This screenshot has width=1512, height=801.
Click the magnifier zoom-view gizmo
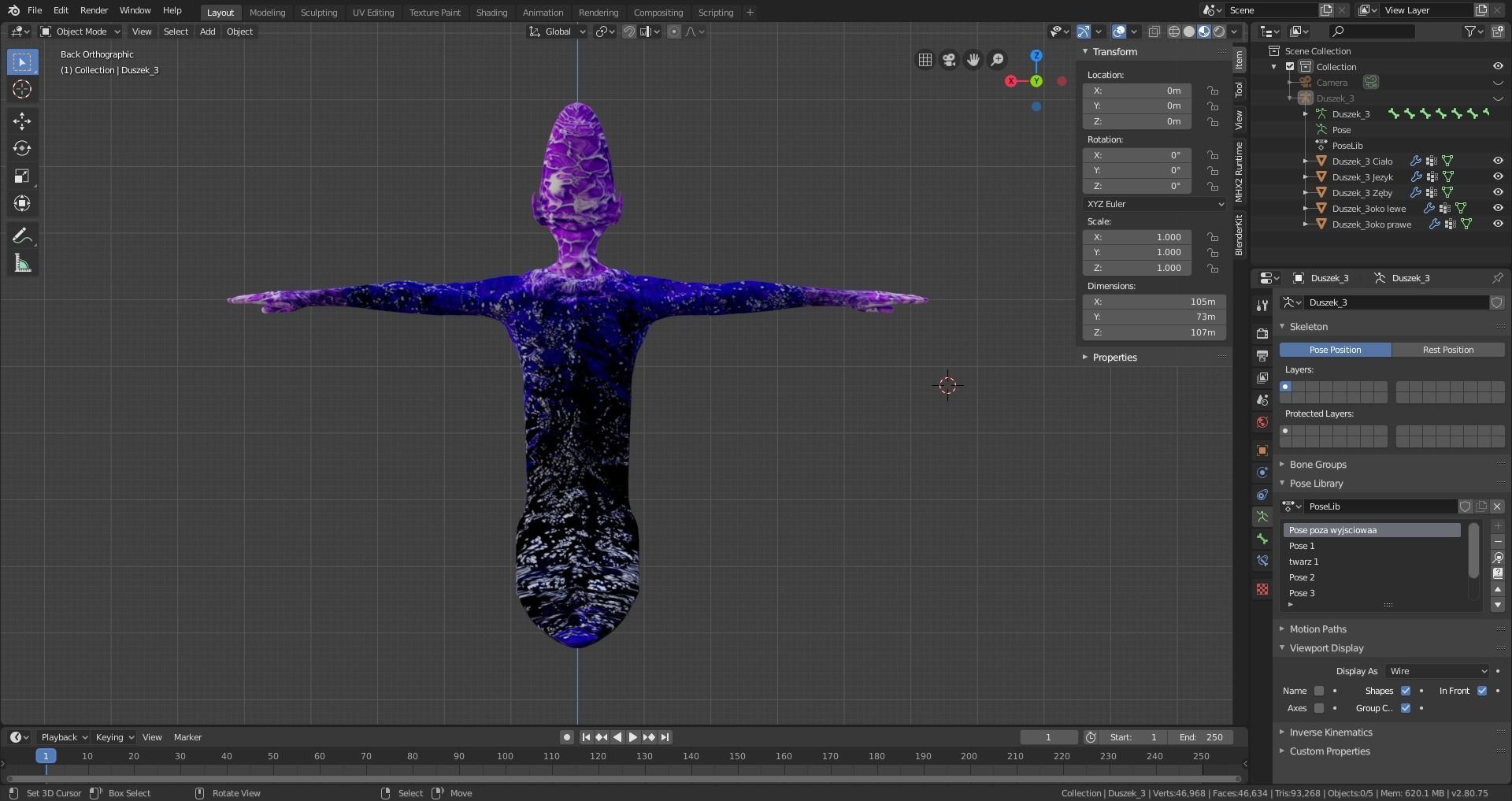[x=997, y=60]
